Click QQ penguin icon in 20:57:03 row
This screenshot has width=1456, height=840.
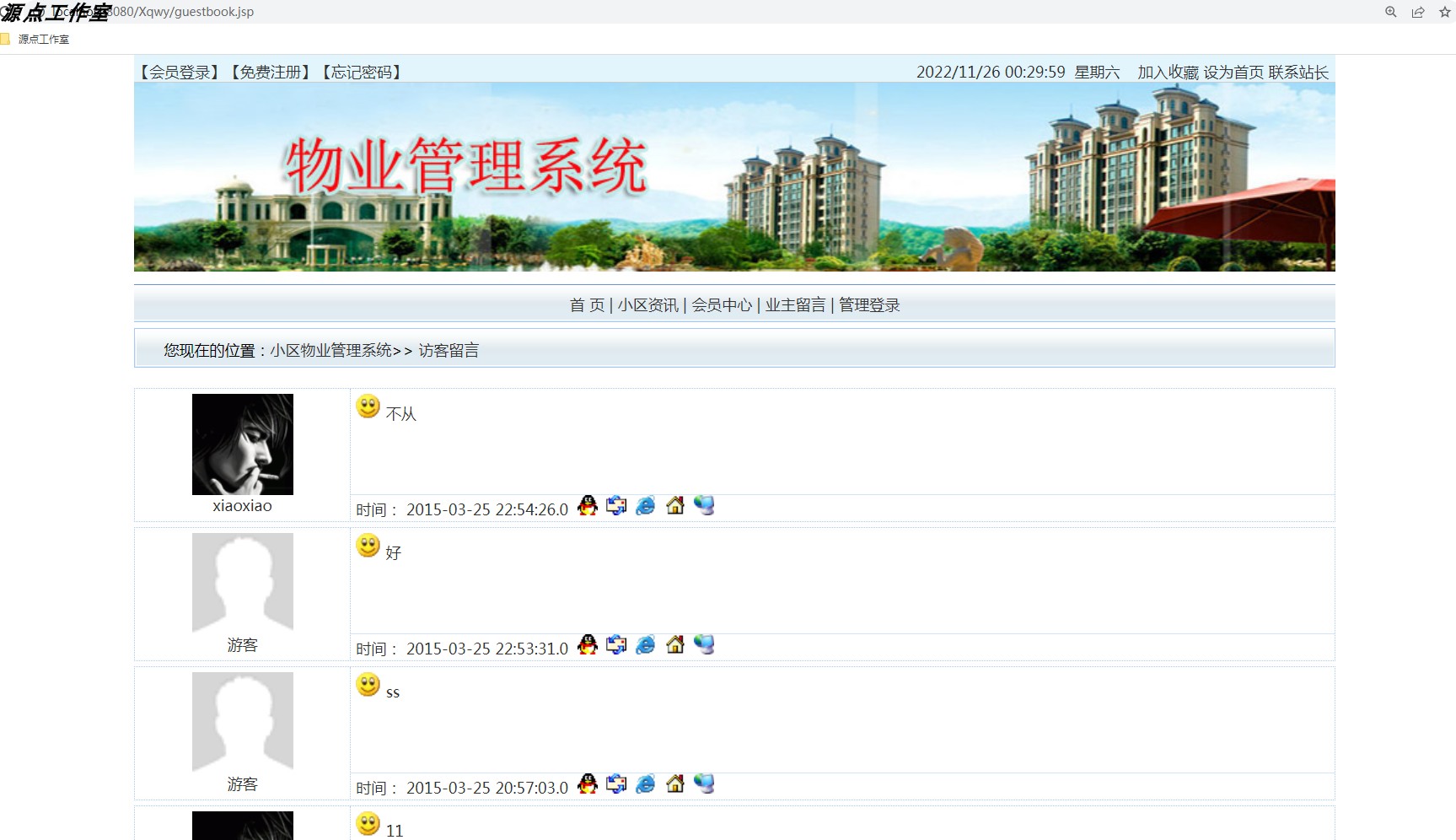click(x=588, y=784)
